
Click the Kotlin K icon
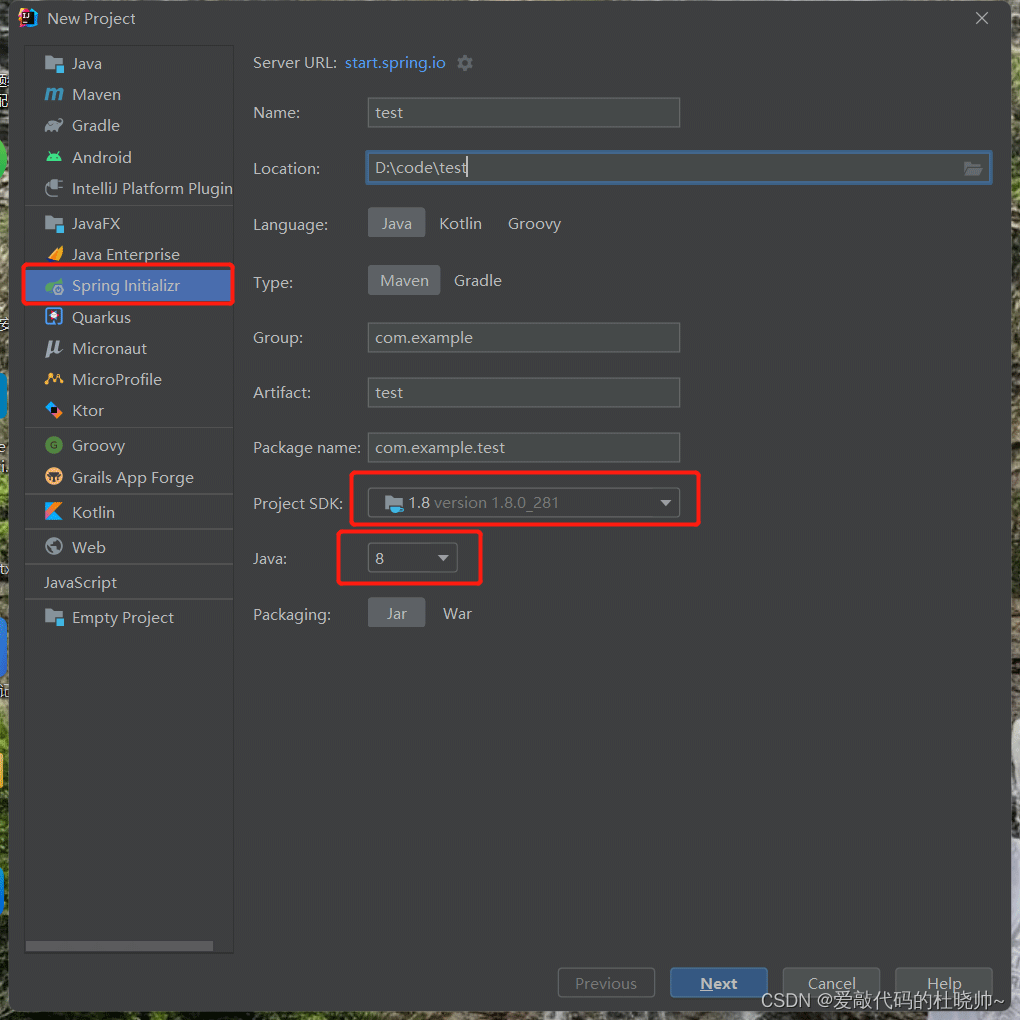(x=54, y=512)
